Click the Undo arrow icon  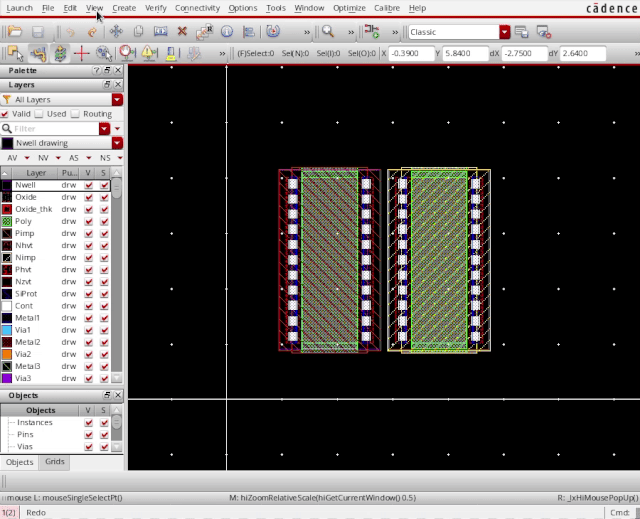[70, 32]
